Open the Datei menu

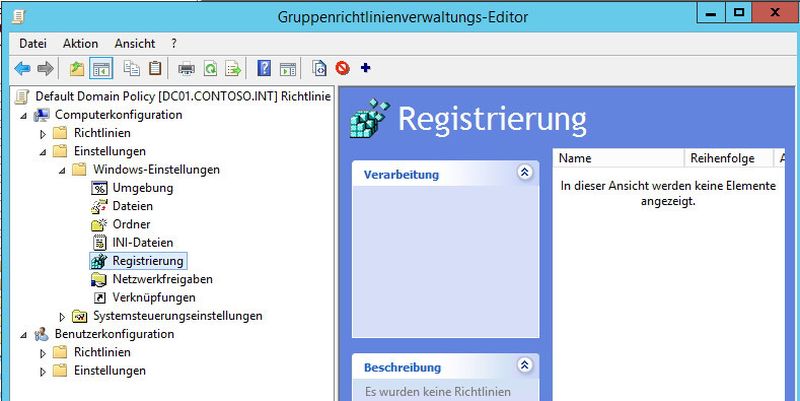[33, 43]
